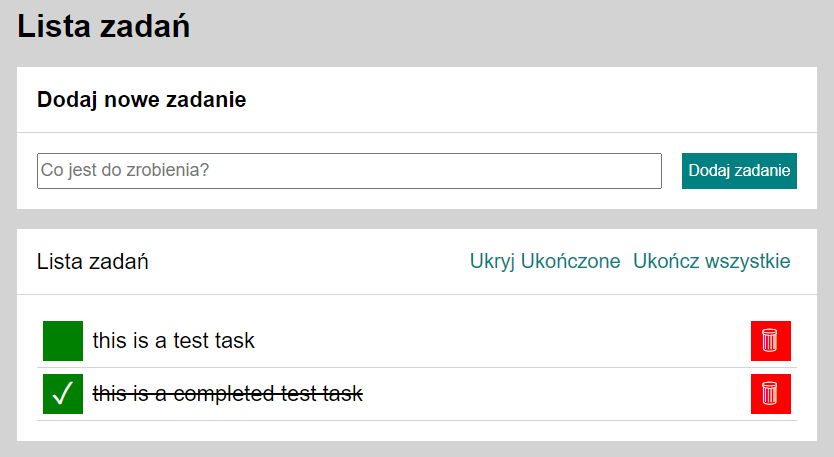Screen dimensions: 834x457
Task: Focus the "Co jest do zrobienia?" input
Action: tap(349, 171)
